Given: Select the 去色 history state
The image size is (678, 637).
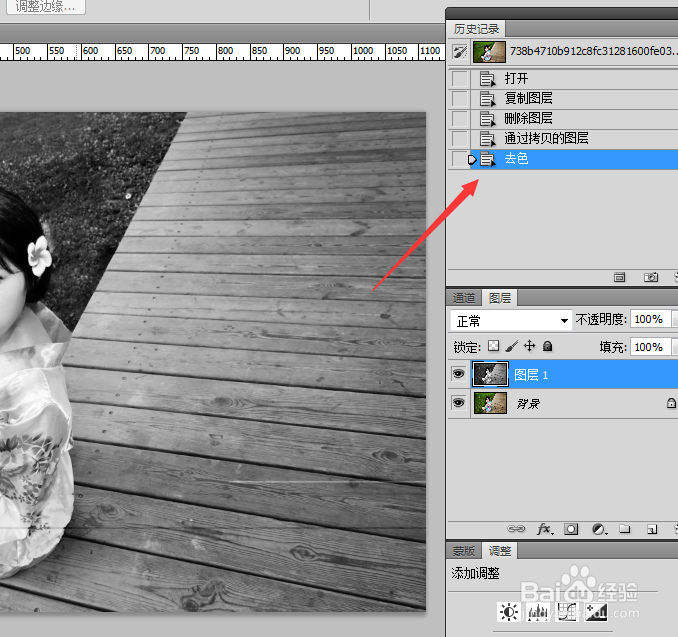Looking at the screenshot, I should pyautogui.click(x=574, y=159).
